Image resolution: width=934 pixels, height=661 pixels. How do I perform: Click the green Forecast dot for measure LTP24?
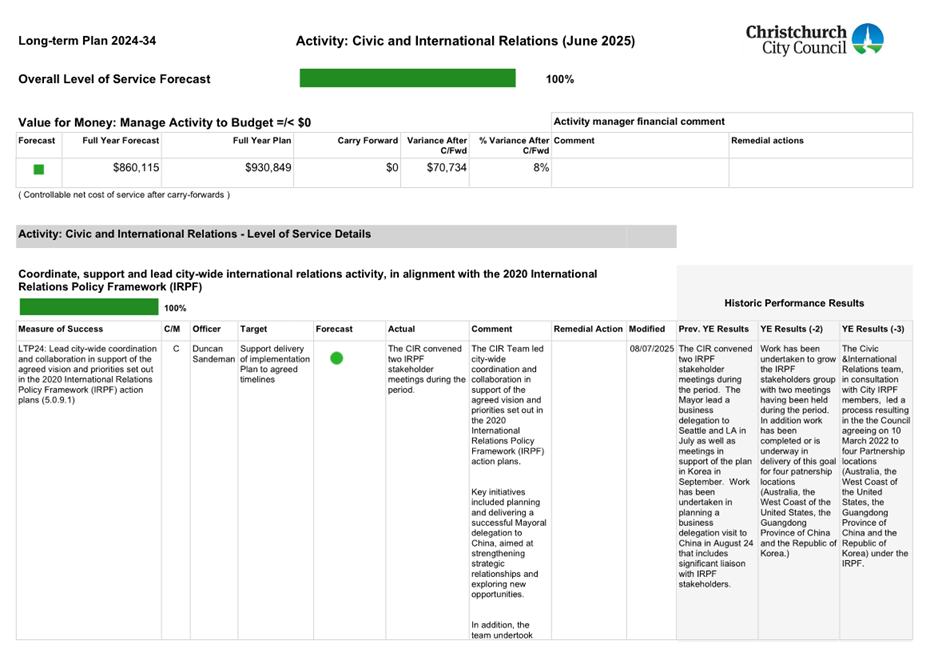337,356
